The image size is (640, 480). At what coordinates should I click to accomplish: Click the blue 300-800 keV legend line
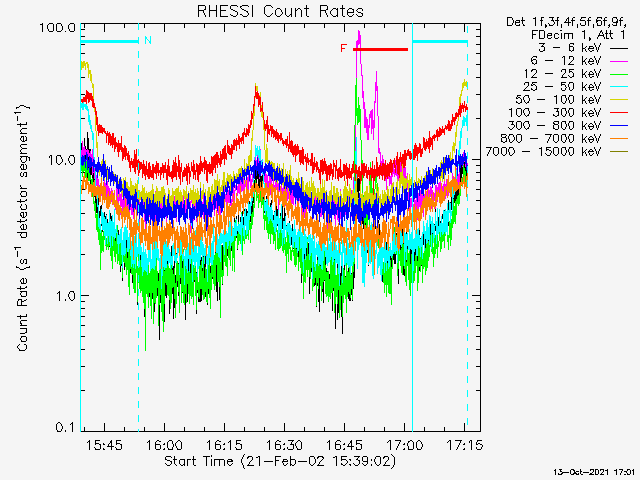pos(619,126)
